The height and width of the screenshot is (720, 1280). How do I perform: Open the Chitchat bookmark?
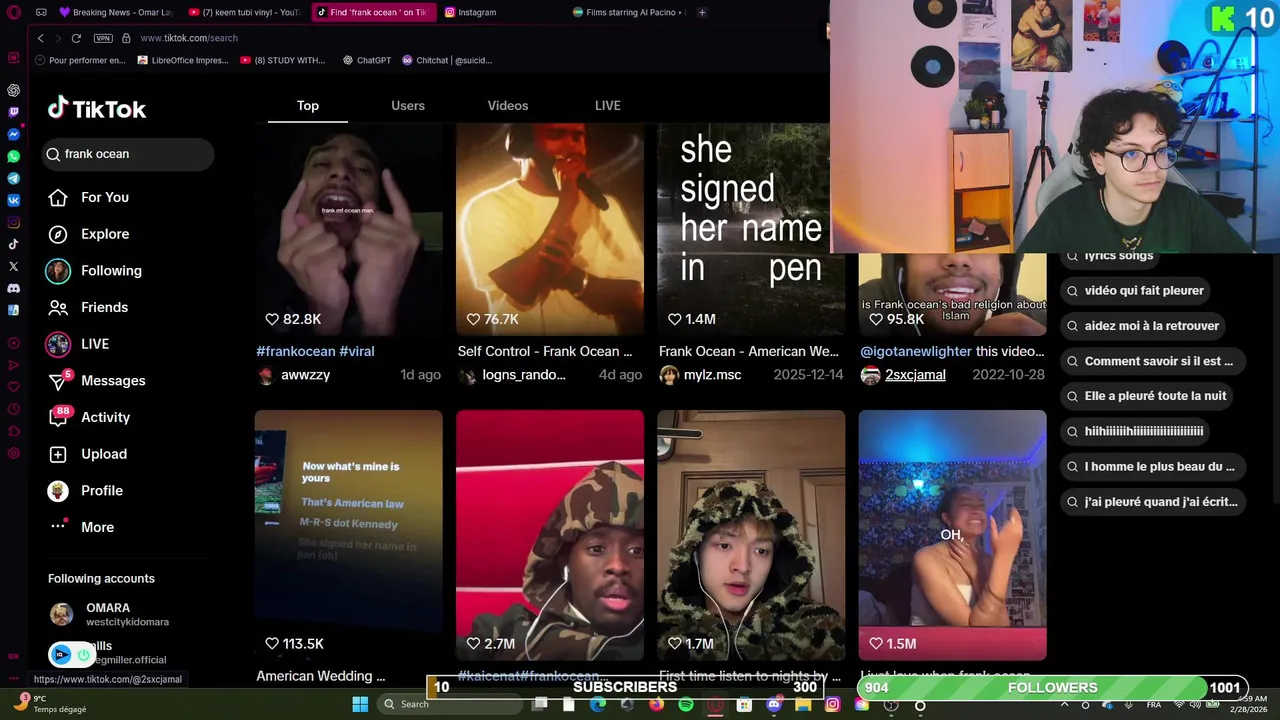[x=447, y=60]
